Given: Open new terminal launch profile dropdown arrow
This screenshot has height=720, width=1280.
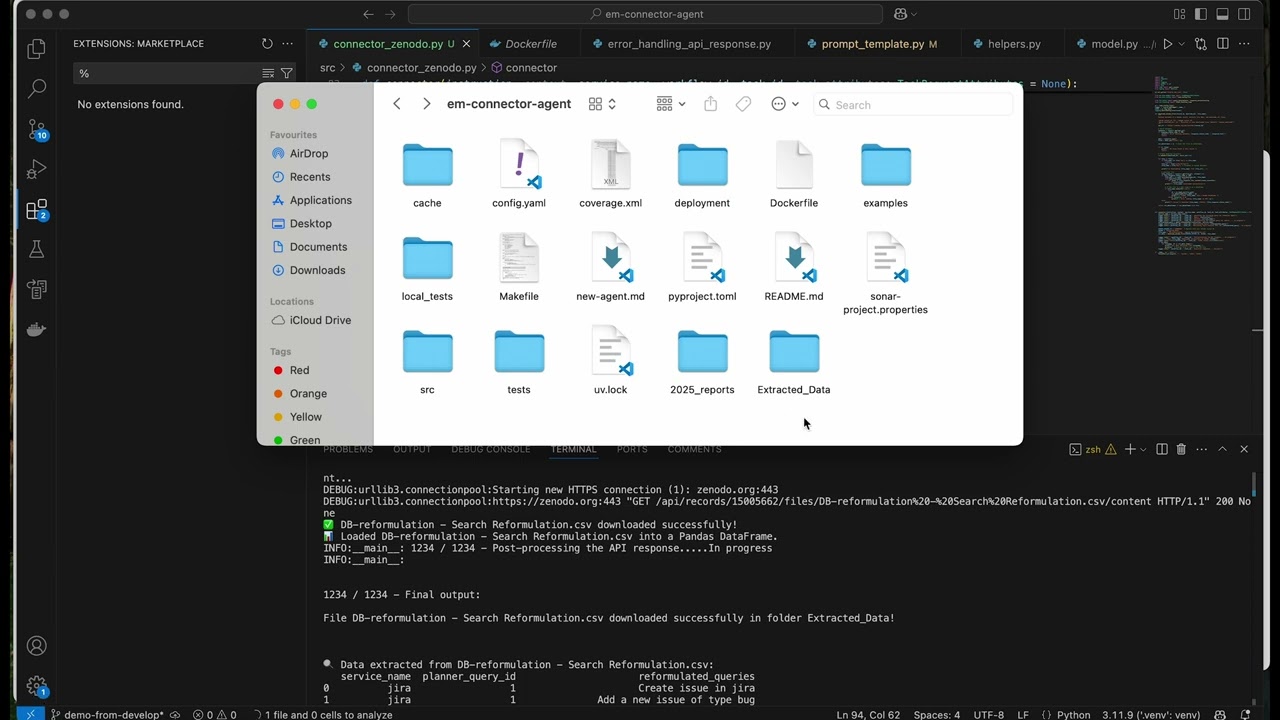Looking at the screenshot, I should click(x=1143, y=450).
